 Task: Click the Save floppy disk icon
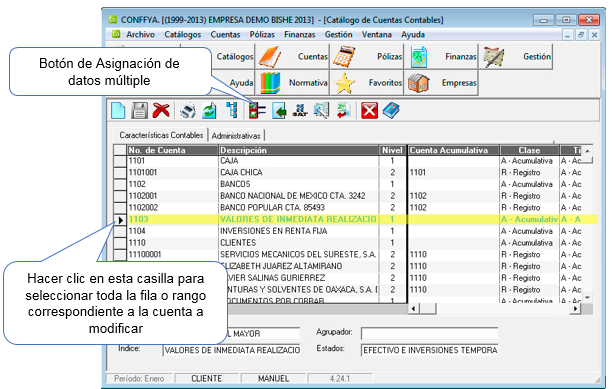(x=139, y=110)
